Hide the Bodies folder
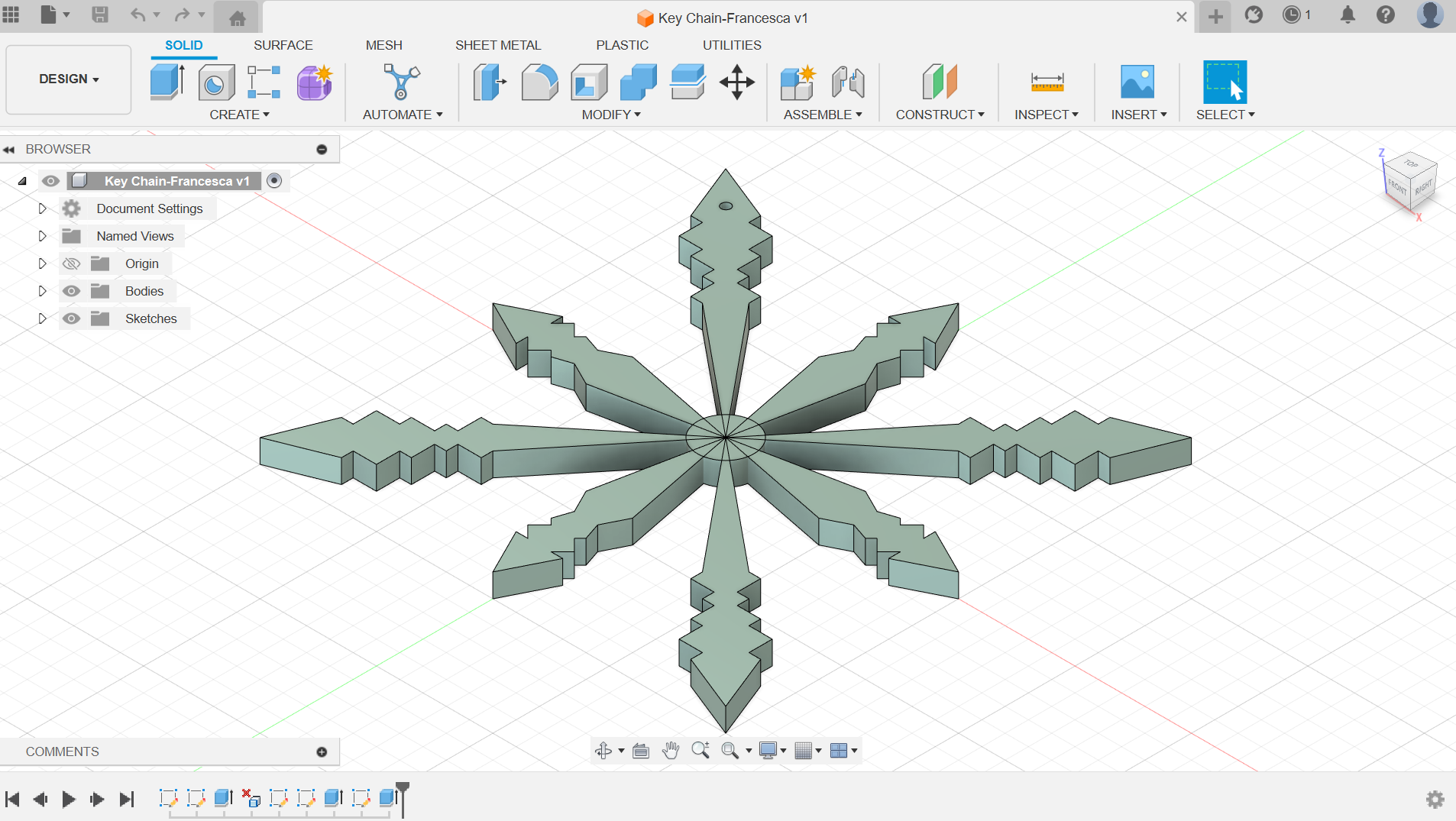 [71, 291]
